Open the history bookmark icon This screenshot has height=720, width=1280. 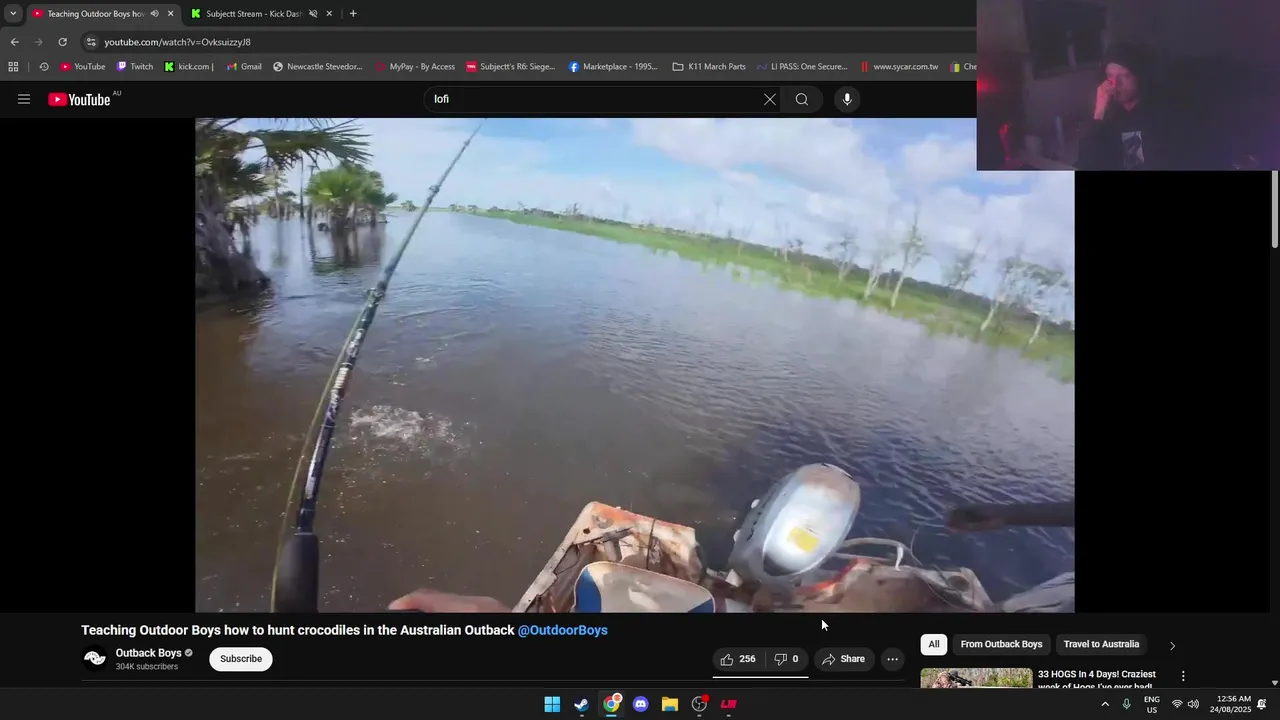pyautogui.click(x=43, y=67)
